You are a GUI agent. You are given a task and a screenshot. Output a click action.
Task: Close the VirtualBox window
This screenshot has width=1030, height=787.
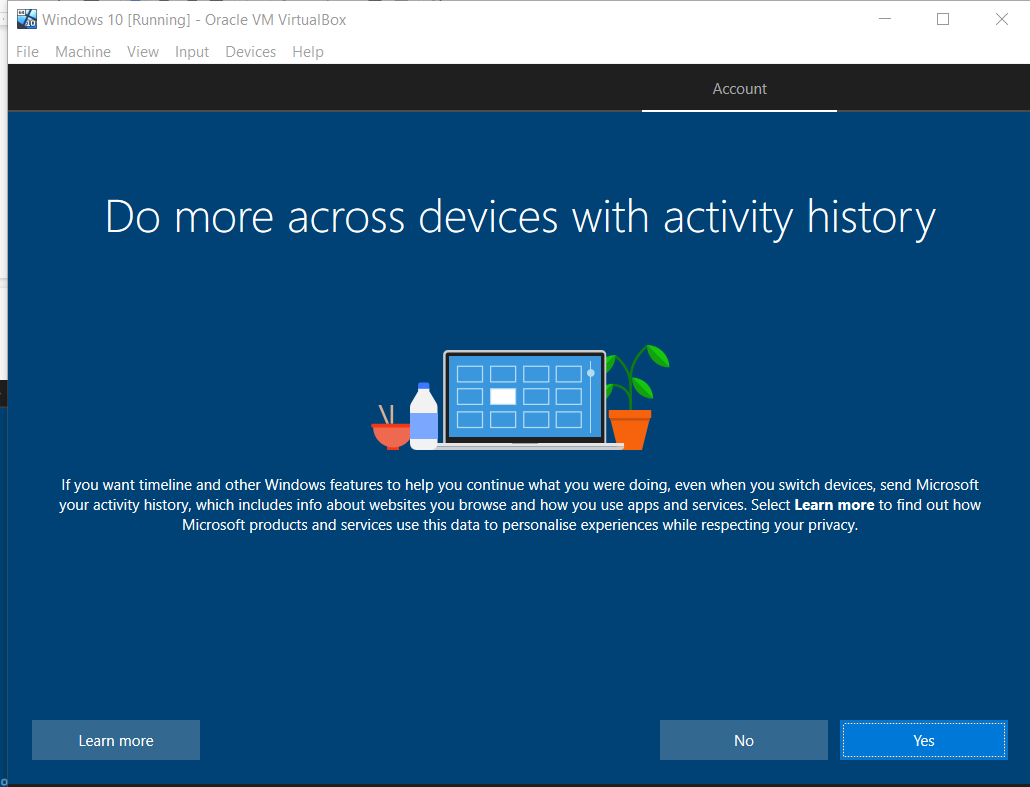pyautogui.click(x=1001, y=19)
